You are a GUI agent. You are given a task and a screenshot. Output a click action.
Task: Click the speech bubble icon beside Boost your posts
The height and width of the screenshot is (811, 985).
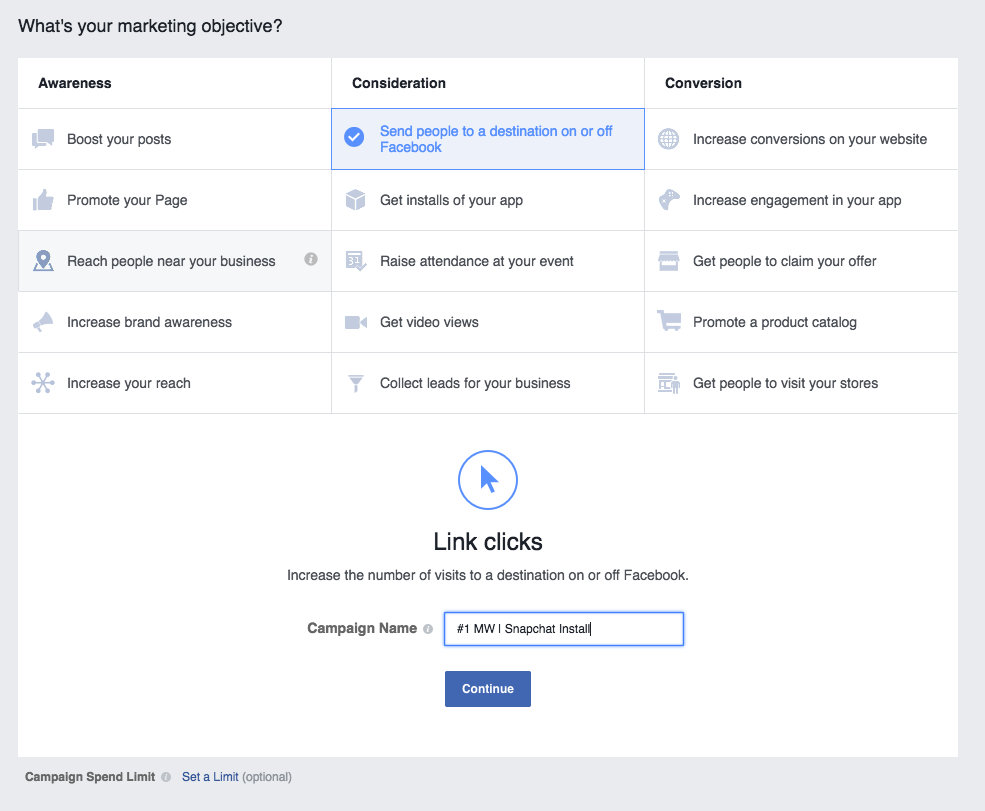point(43,139)
